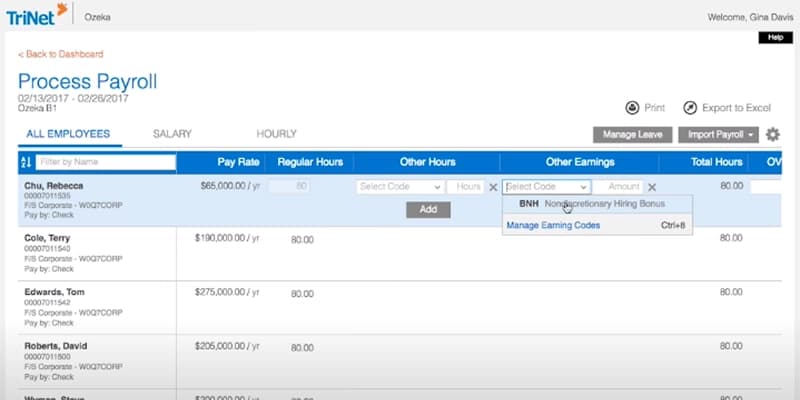Switch to the SALARY tab
This screenshot has width=800, height=400.
(172, 134)
